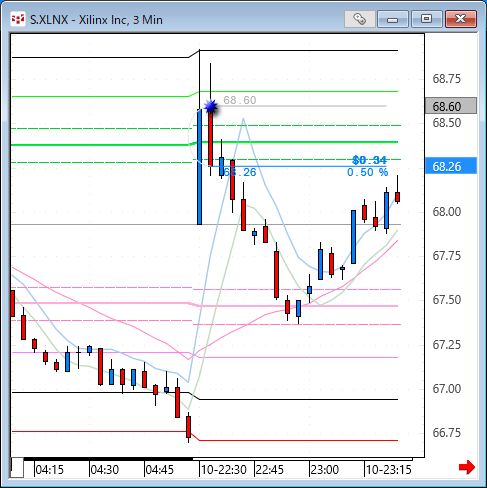Viewport: 487px width, 488px height.
Task: Click the 04:30 time axis label
Action: (x=105, y=470)
